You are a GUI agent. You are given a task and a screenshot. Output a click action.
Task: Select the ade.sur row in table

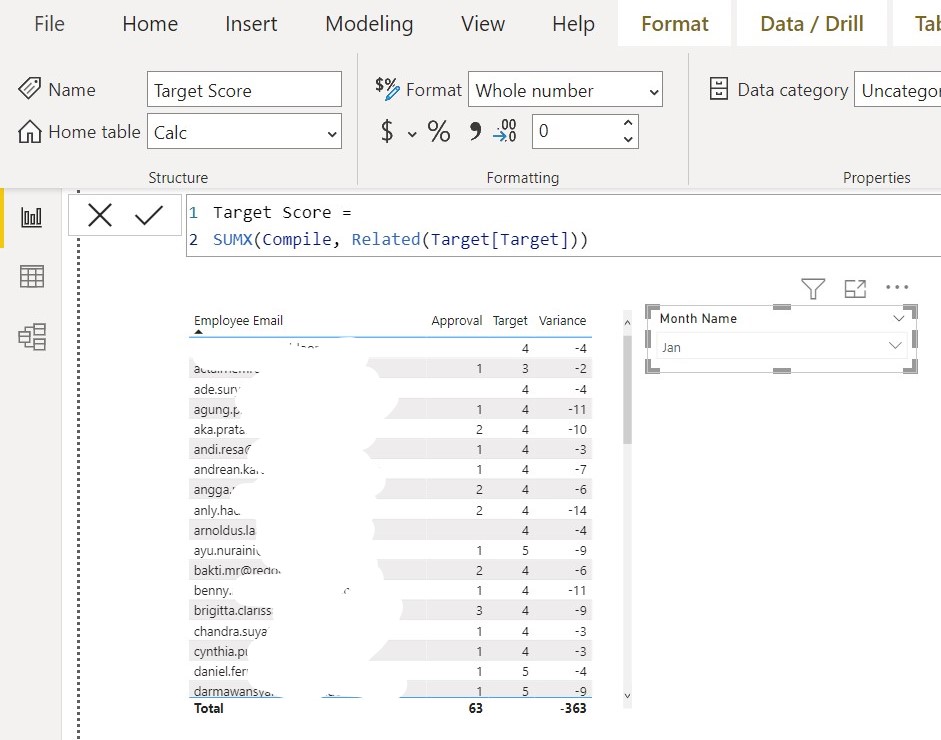[390, 389]
